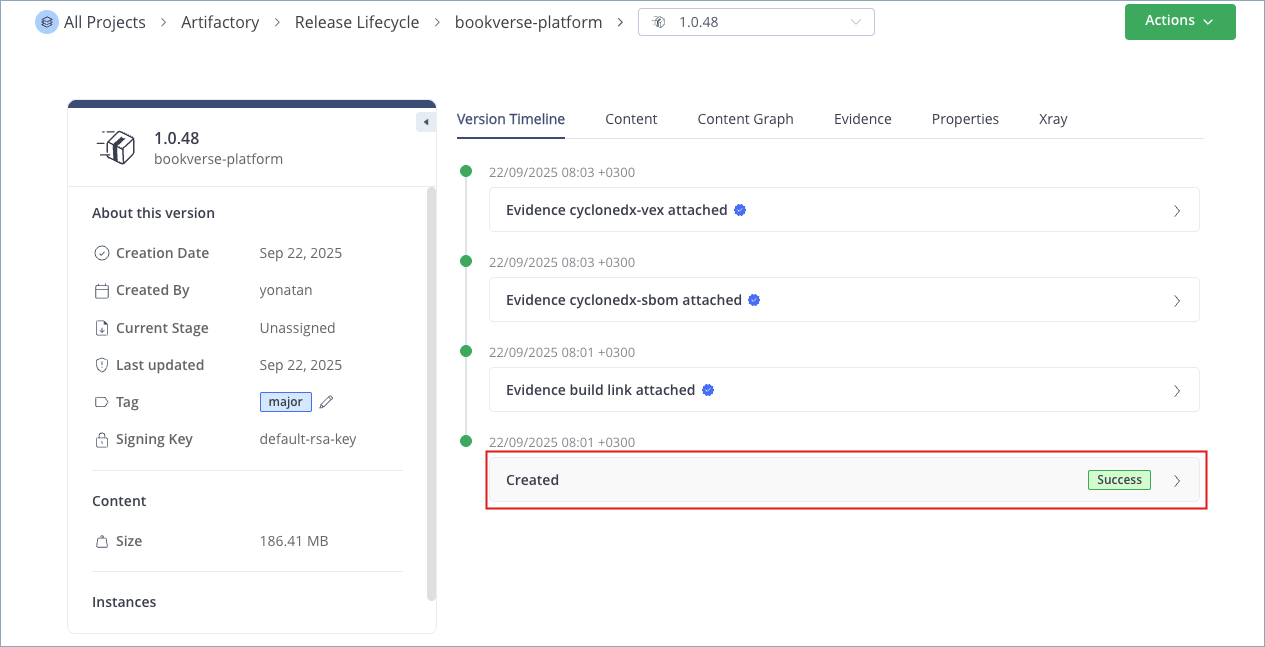Open the Properties tab
The image size is (1265, 647).
(x=965, y=119)
